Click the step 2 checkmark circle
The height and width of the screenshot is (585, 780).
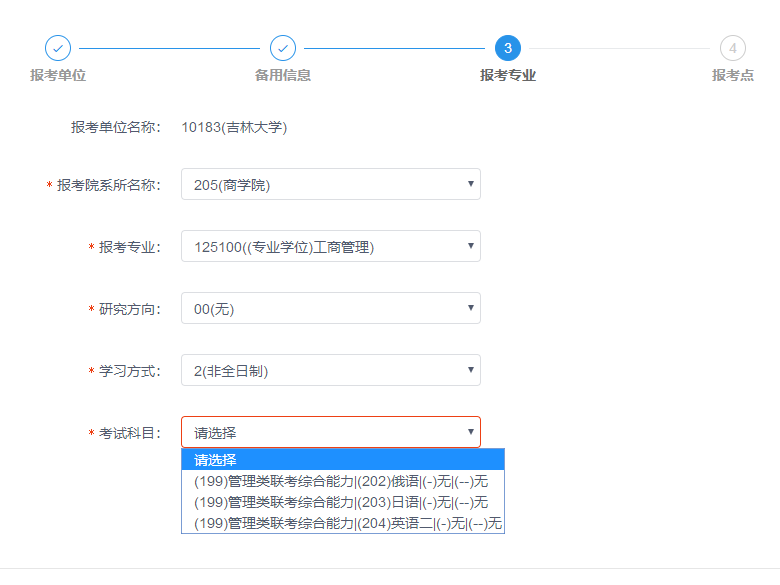click(283, 48)
